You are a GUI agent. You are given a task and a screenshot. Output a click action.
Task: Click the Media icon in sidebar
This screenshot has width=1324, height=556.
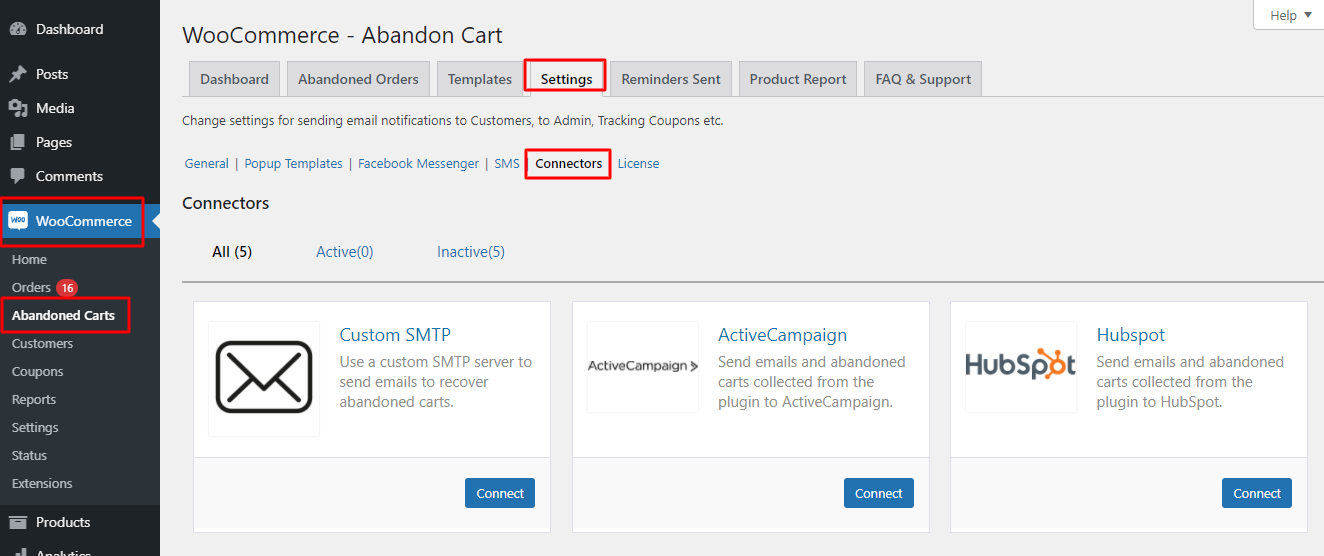17,108
